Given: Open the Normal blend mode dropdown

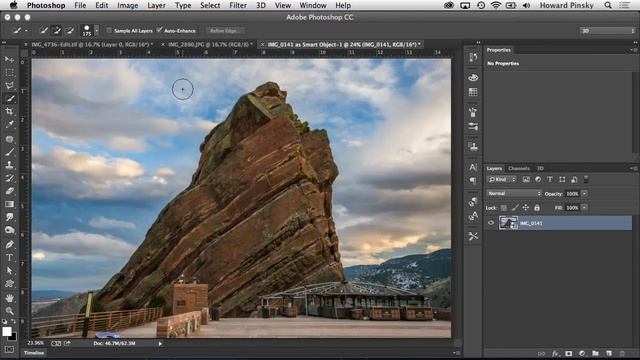Looking at the screenshot, I should 514,193.
